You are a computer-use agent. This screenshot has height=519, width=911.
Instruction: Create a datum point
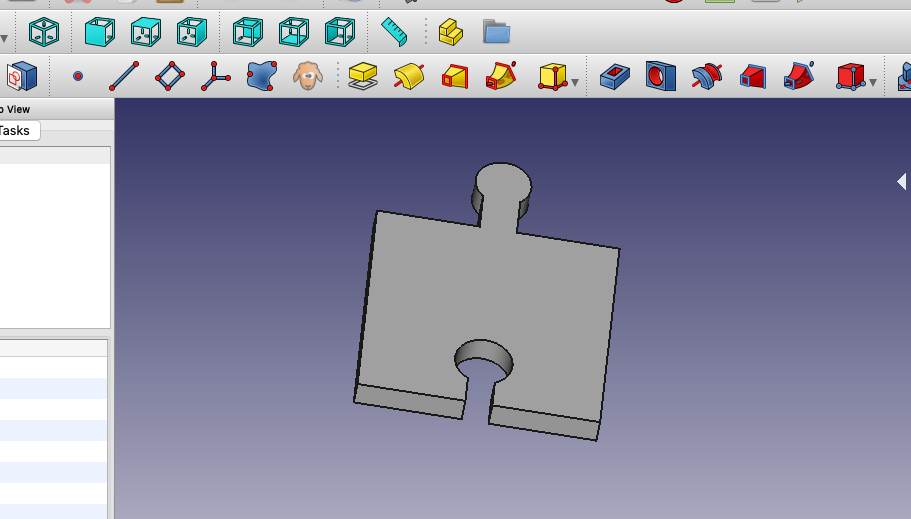(x=78, y=76)
